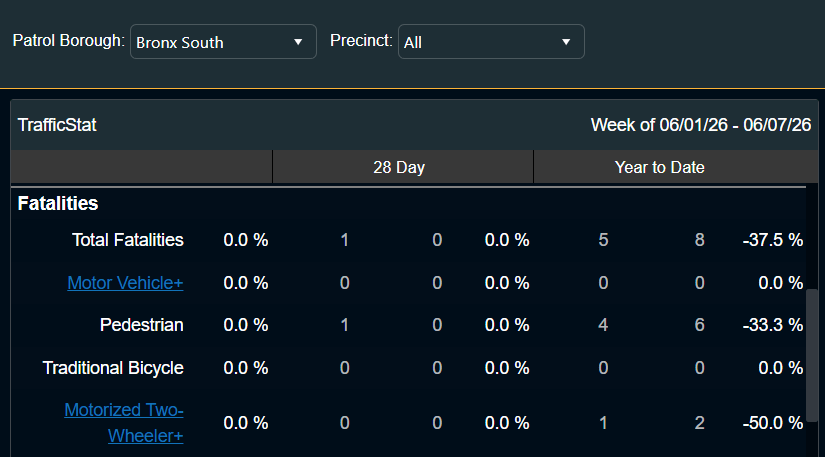The height and width of the screenshot is (457, 825).
Task: Click the Week of 06/01/26 date range
Action: point(700,125)
